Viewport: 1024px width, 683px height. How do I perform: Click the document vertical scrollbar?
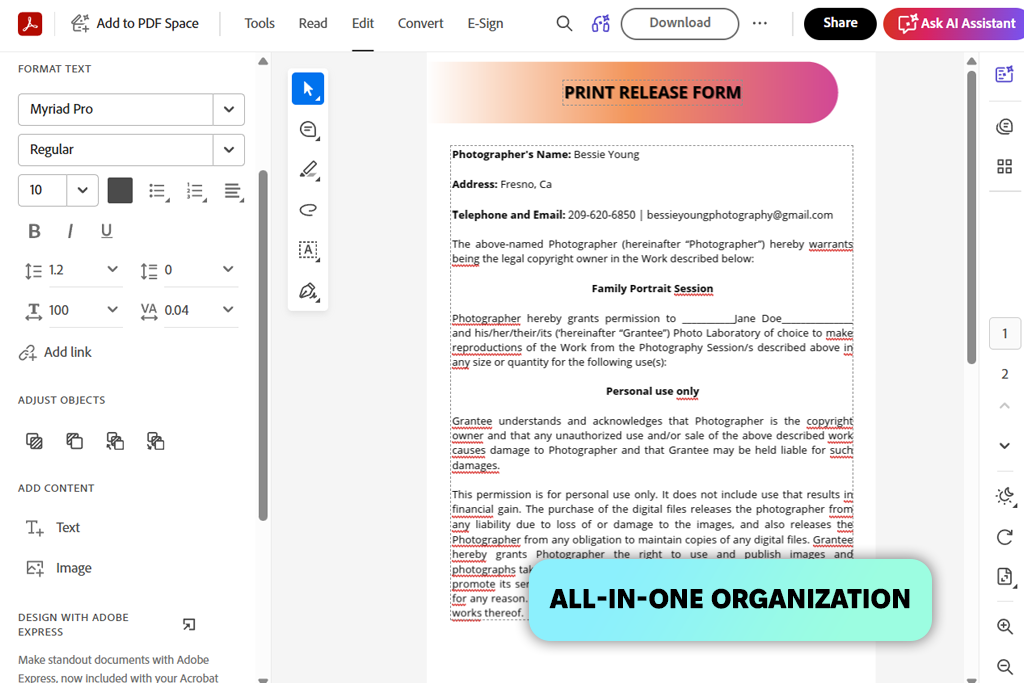pos(972,217)
